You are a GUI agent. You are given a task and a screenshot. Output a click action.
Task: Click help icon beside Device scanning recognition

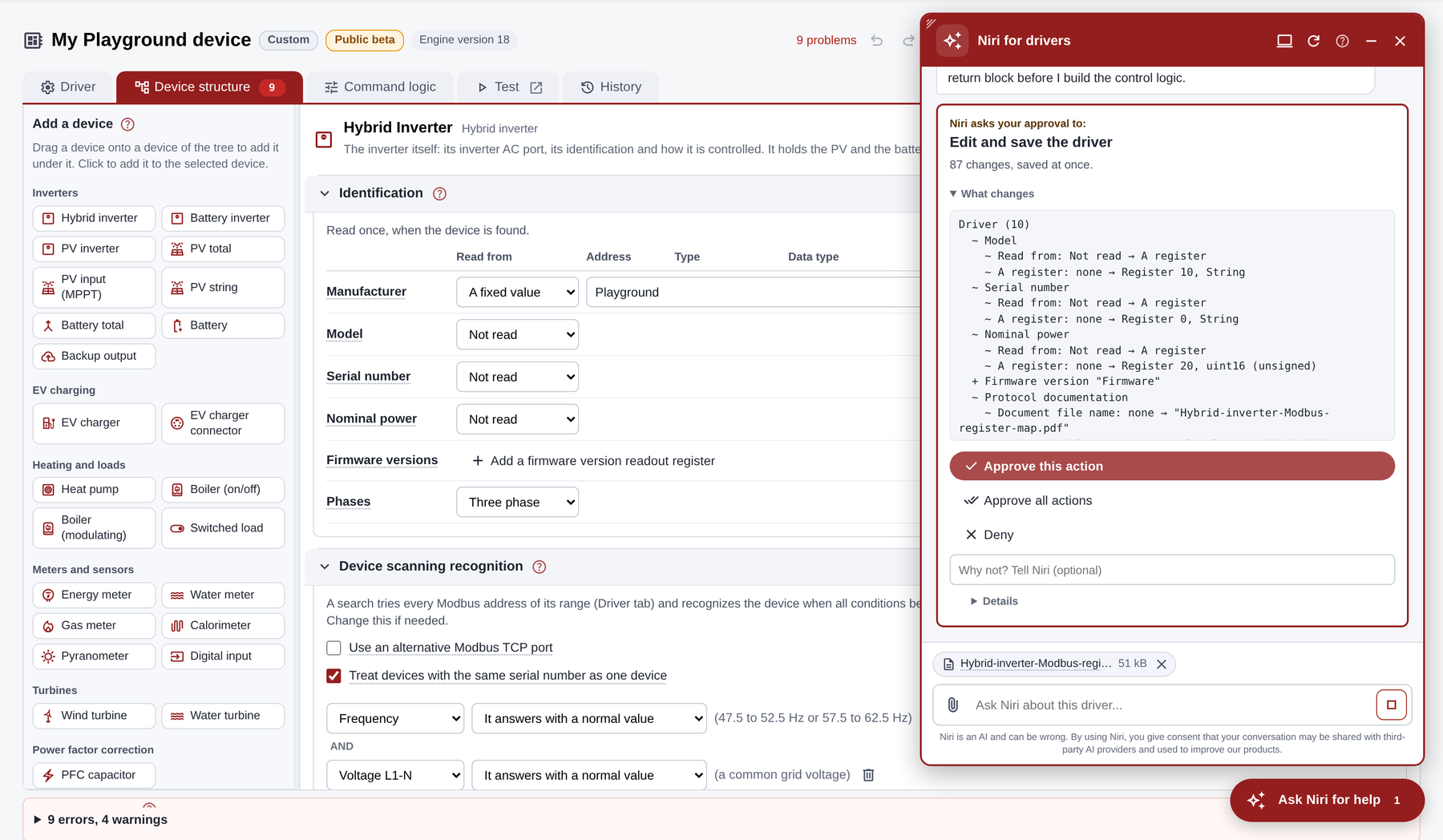pyautogui.click(x=540, y=567)
